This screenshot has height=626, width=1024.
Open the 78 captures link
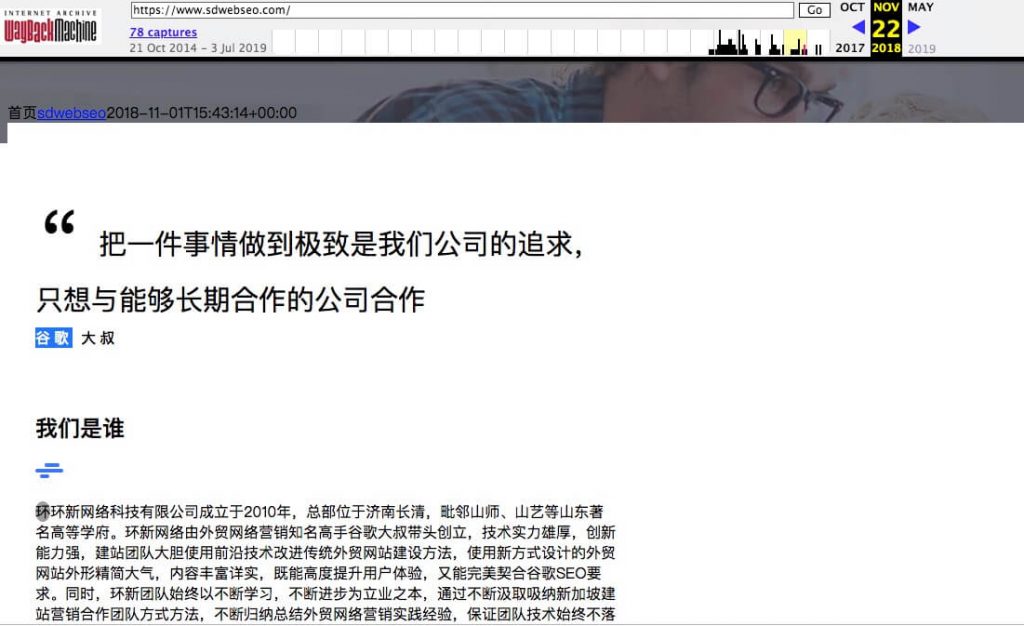(163, 32)
